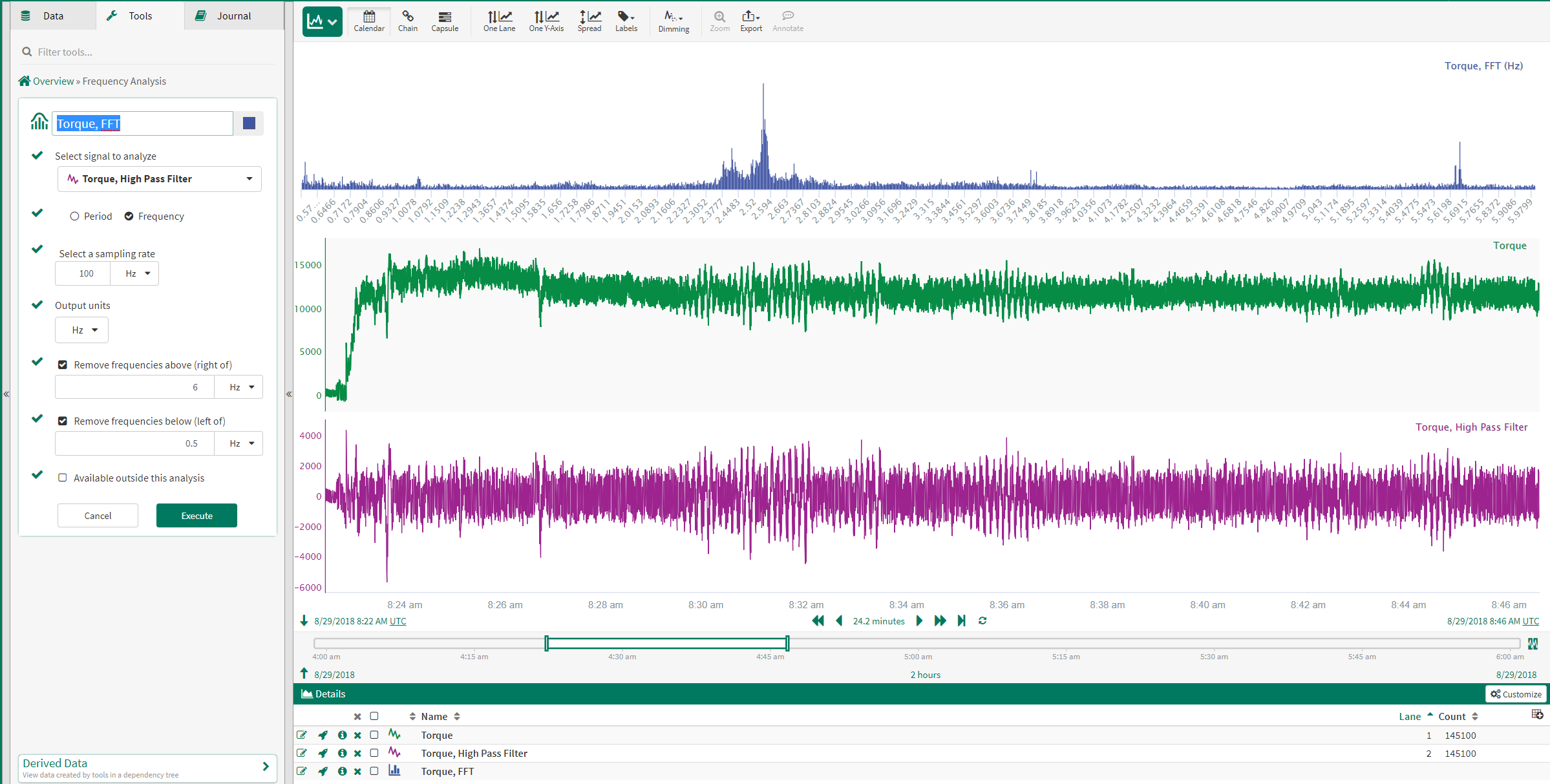Step forward with the playback arrow

click(x=919, y=620)
